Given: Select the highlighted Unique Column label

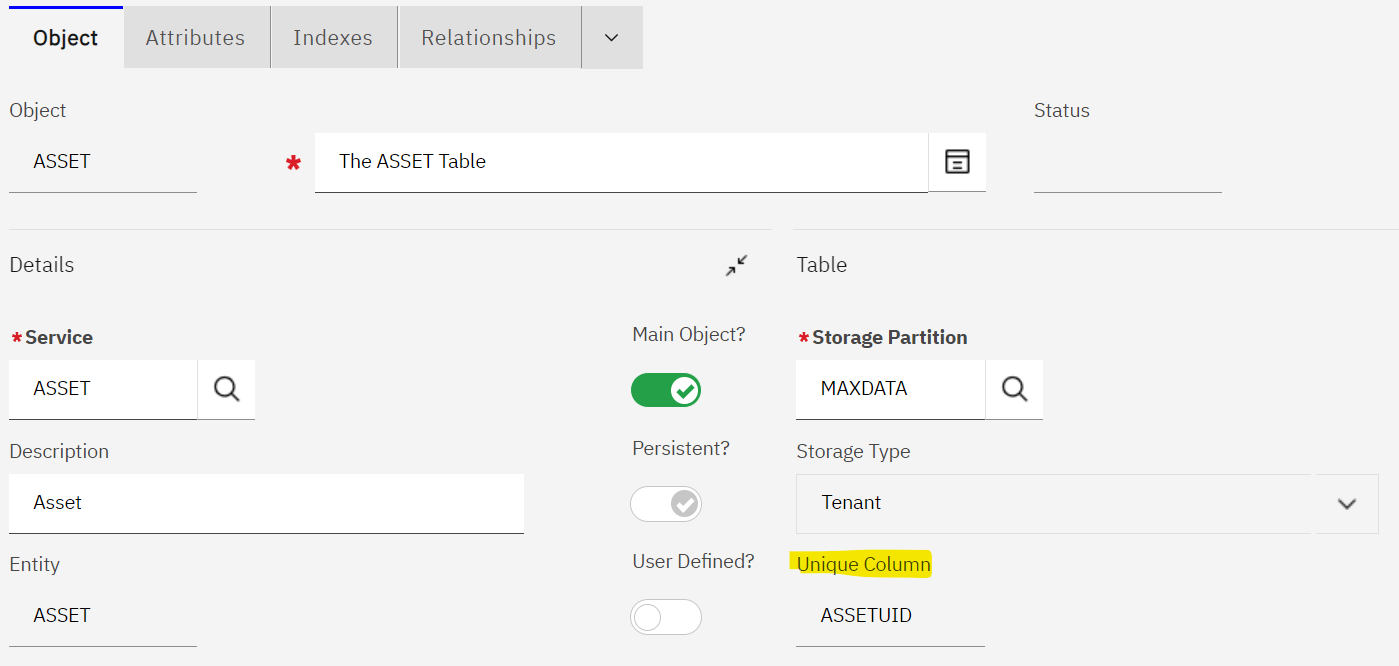Looking at the screenshot, I should coord(863,563).
